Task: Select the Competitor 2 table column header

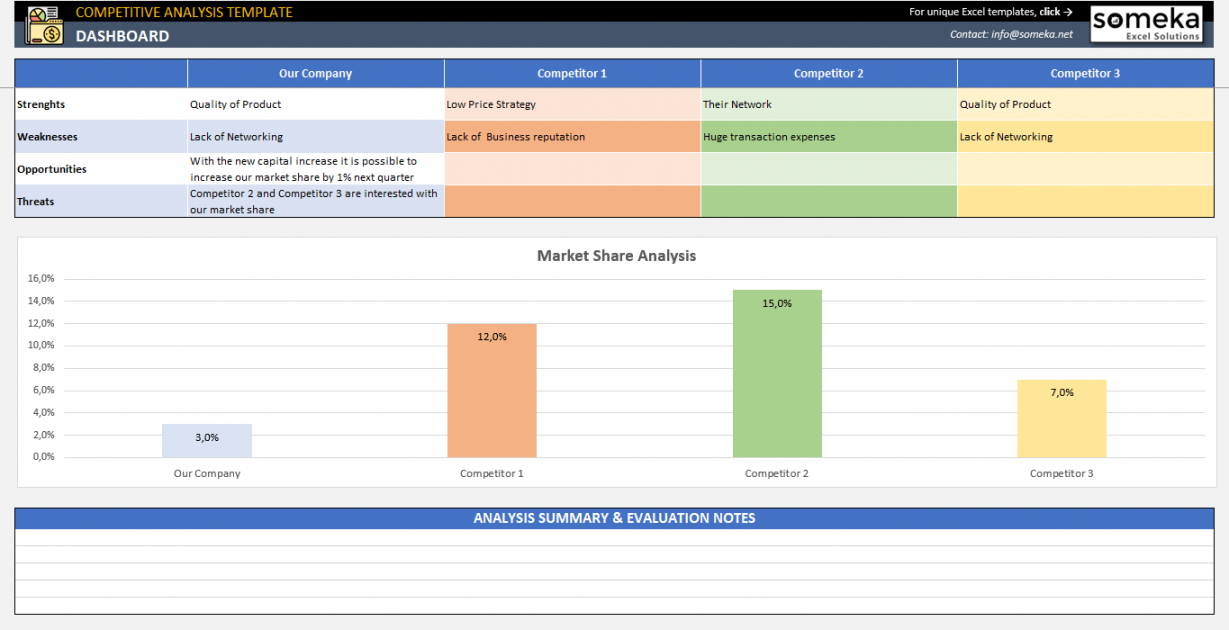Action: pyautogui.click(x=828, y=73)
